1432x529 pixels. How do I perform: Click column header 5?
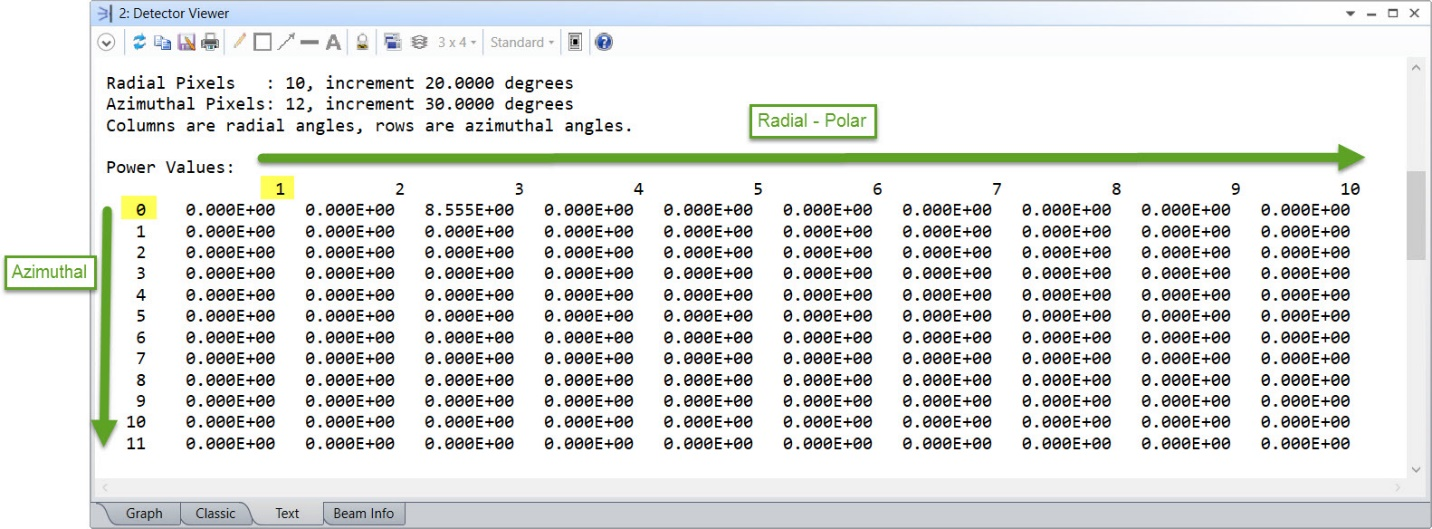click(x=757, y=188)
